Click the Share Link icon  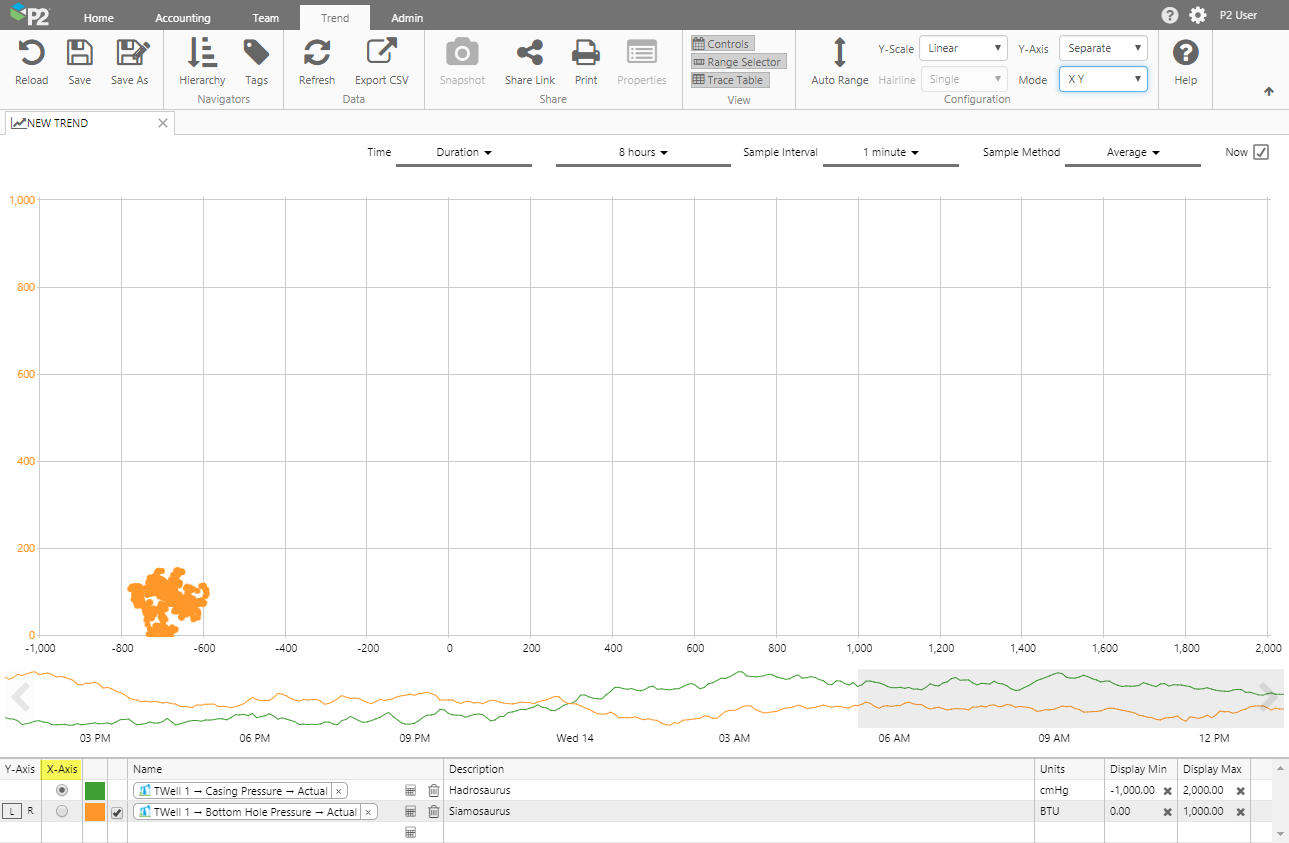tap(529, 53)
